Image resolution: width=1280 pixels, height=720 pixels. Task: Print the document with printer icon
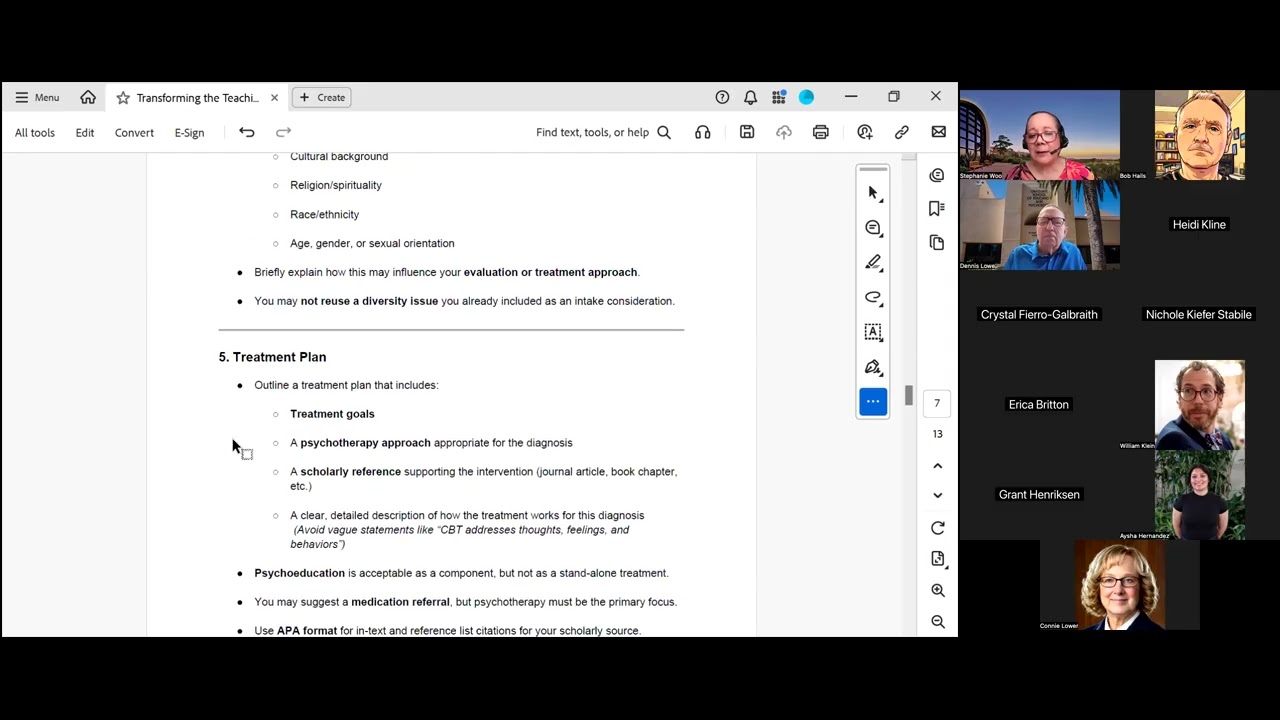point(821,132)
